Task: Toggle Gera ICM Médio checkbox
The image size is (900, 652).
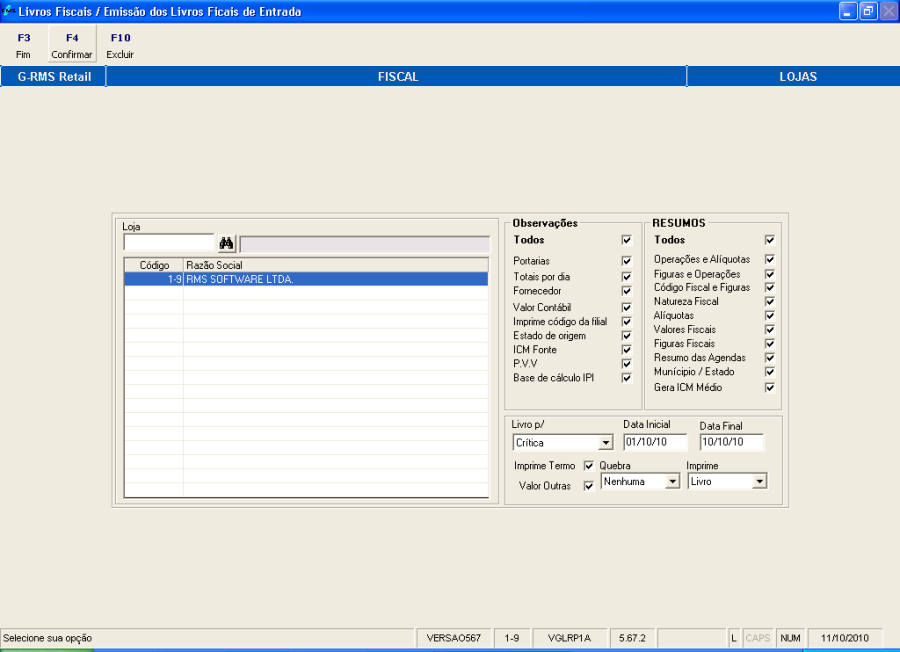Action: click(x=770, y=387)
